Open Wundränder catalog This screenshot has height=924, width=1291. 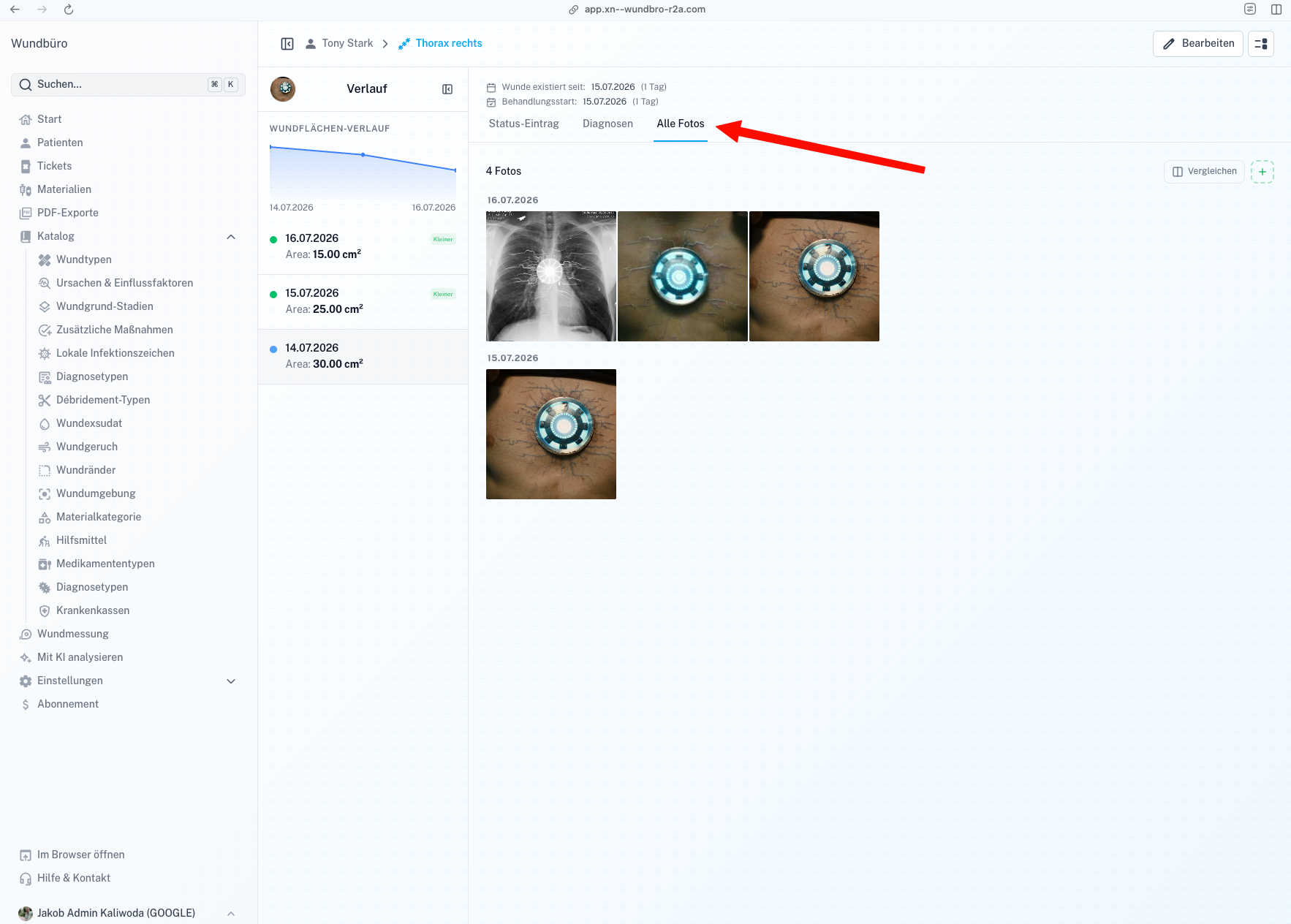point(86,470)
